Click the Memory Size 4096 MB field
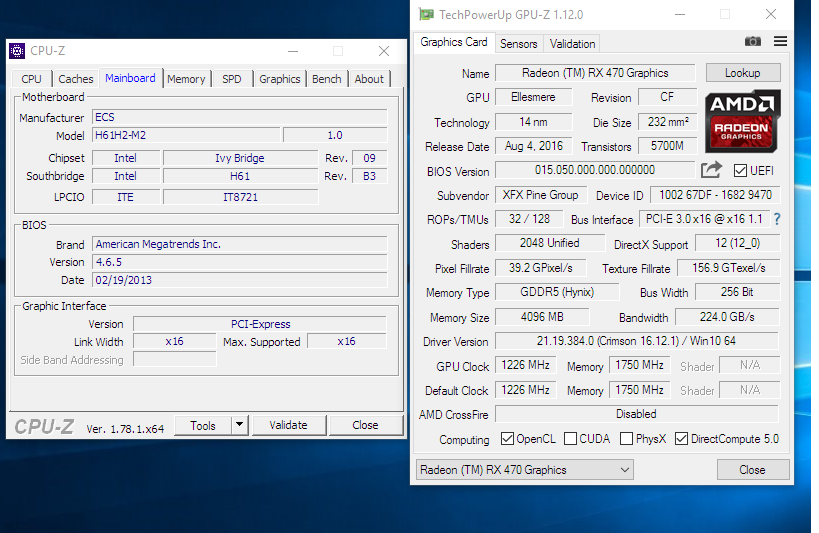This screenshot has width=819, height=533. pos(542,317)
